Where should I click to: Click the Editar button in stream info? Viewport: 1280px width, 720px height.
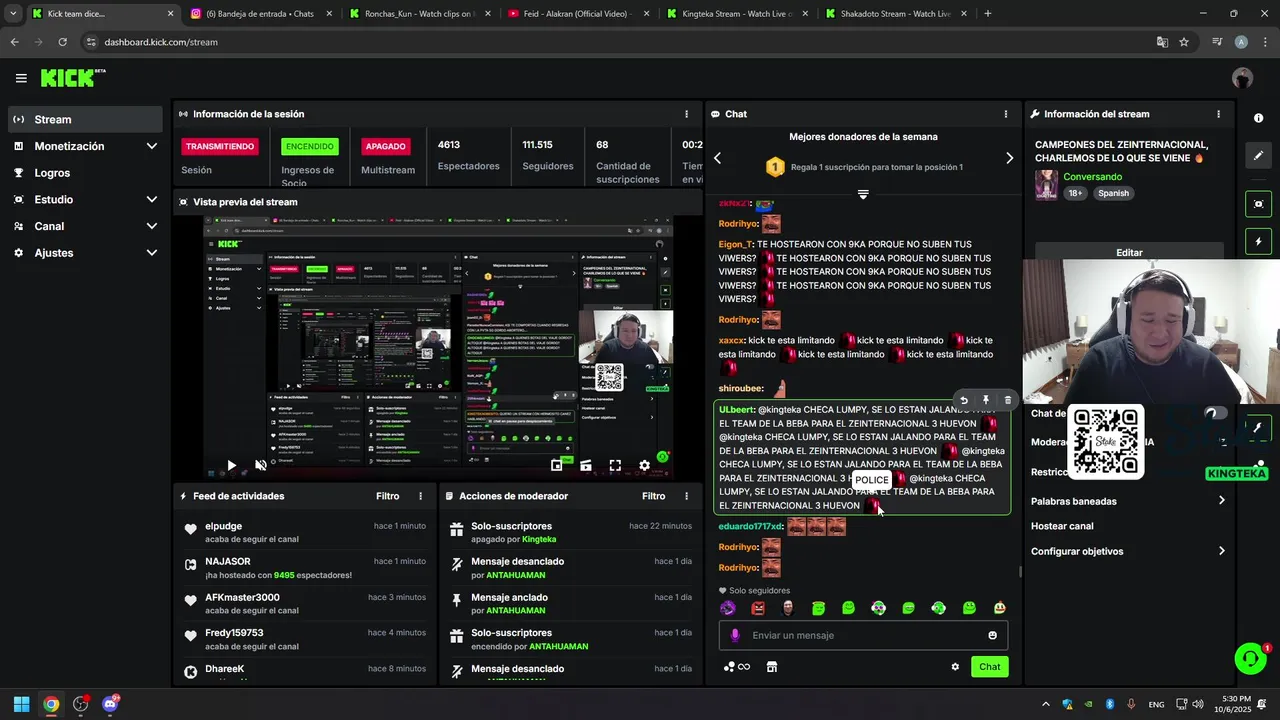tap(1129, 252)
